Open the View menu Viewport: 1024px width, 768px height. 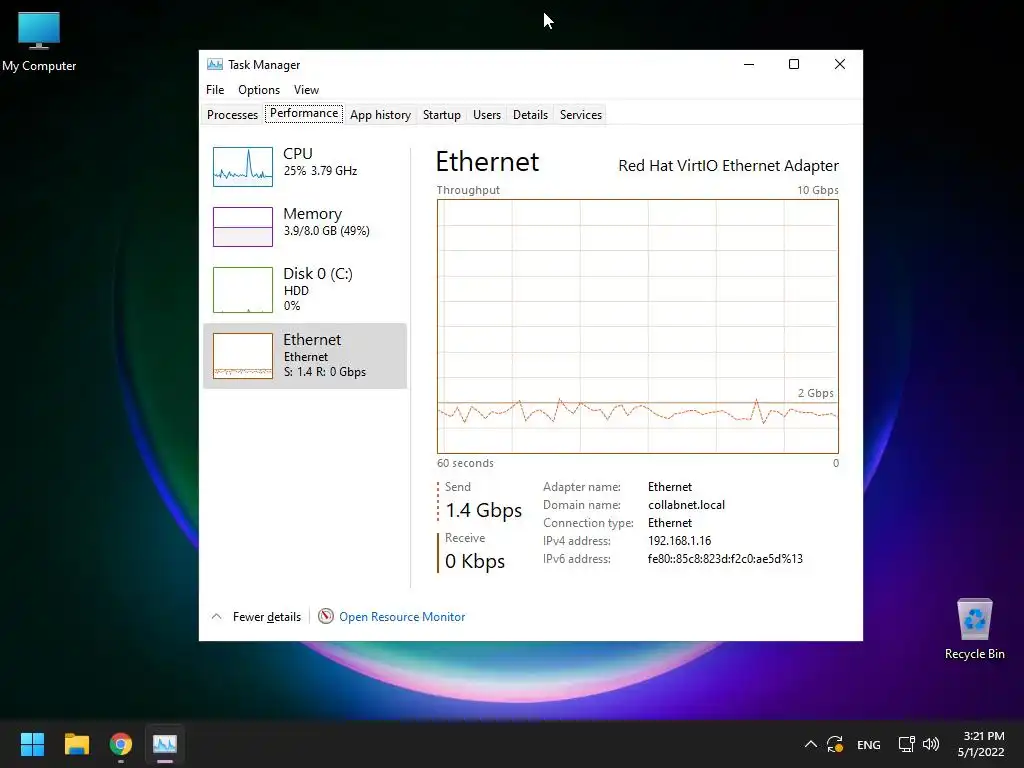(306, 89)
